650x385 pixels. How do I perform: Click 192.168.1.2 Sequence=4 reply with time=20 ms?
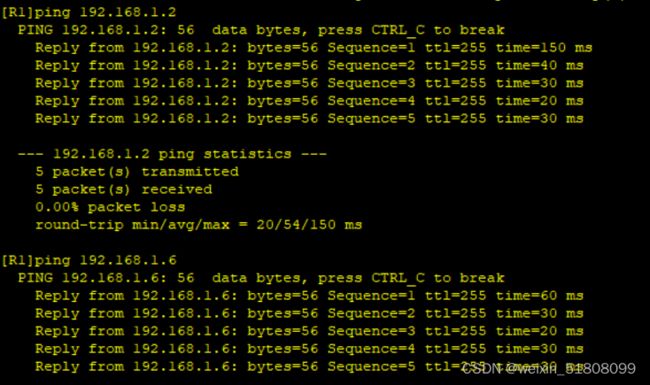click(x=309, y=101)
